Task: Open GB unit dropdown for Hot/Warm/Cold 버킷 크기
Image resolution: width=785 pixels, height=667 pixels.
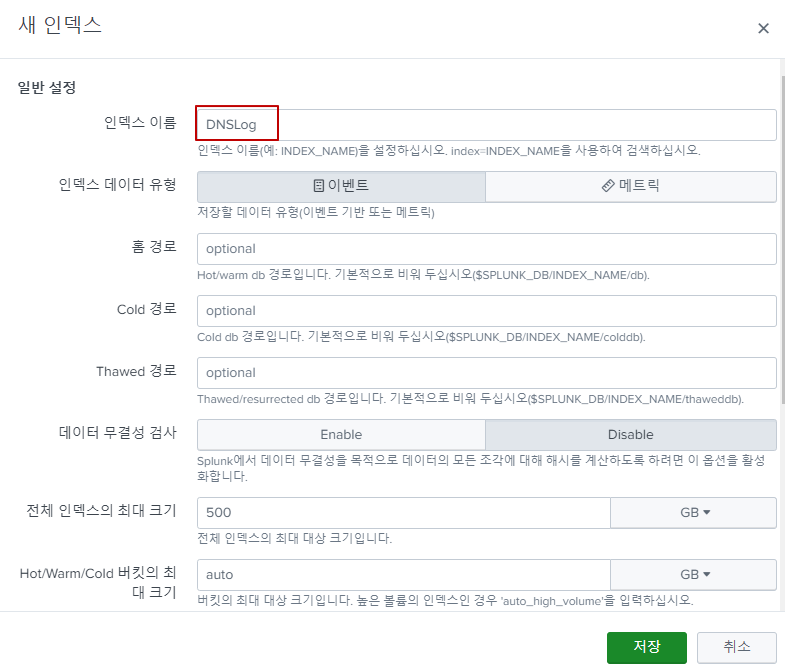Action: pyautogui.click(x=694, y=575)
